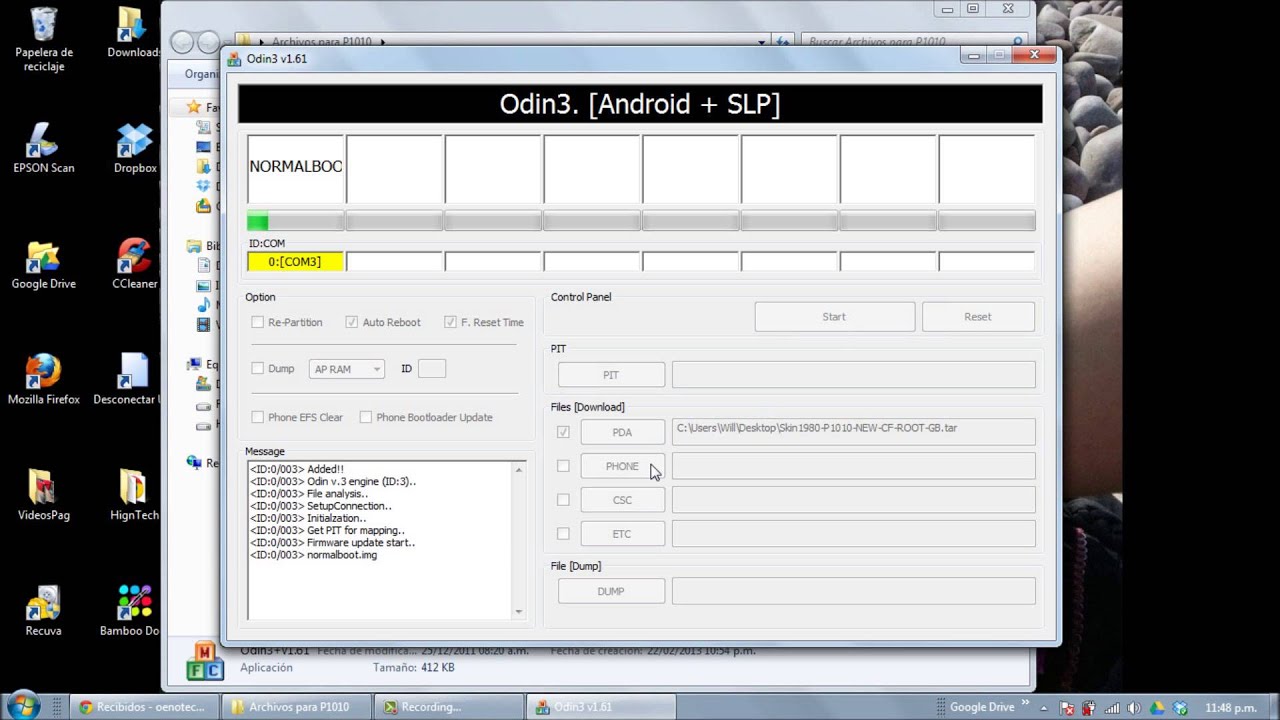The width and height of the screenshot is (1280, 720).
Task: Open Organizar menu in Explorer window
Action: click(201, 74)
